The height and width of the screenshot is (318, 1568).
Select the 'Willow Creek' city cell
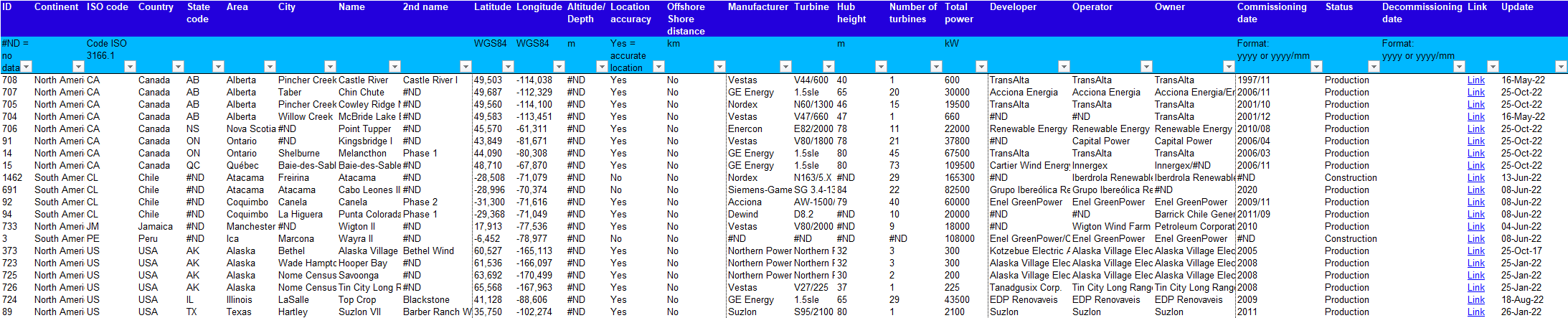(306, 116)
